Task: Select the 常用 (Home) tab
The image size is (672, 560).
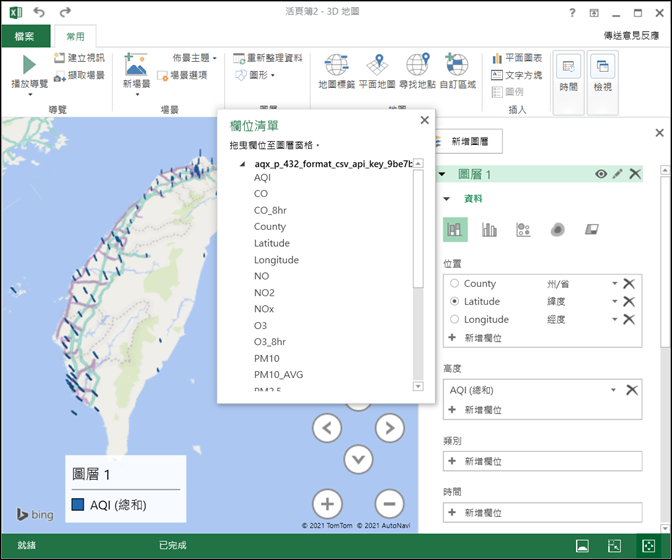Action: pos(75,36)
